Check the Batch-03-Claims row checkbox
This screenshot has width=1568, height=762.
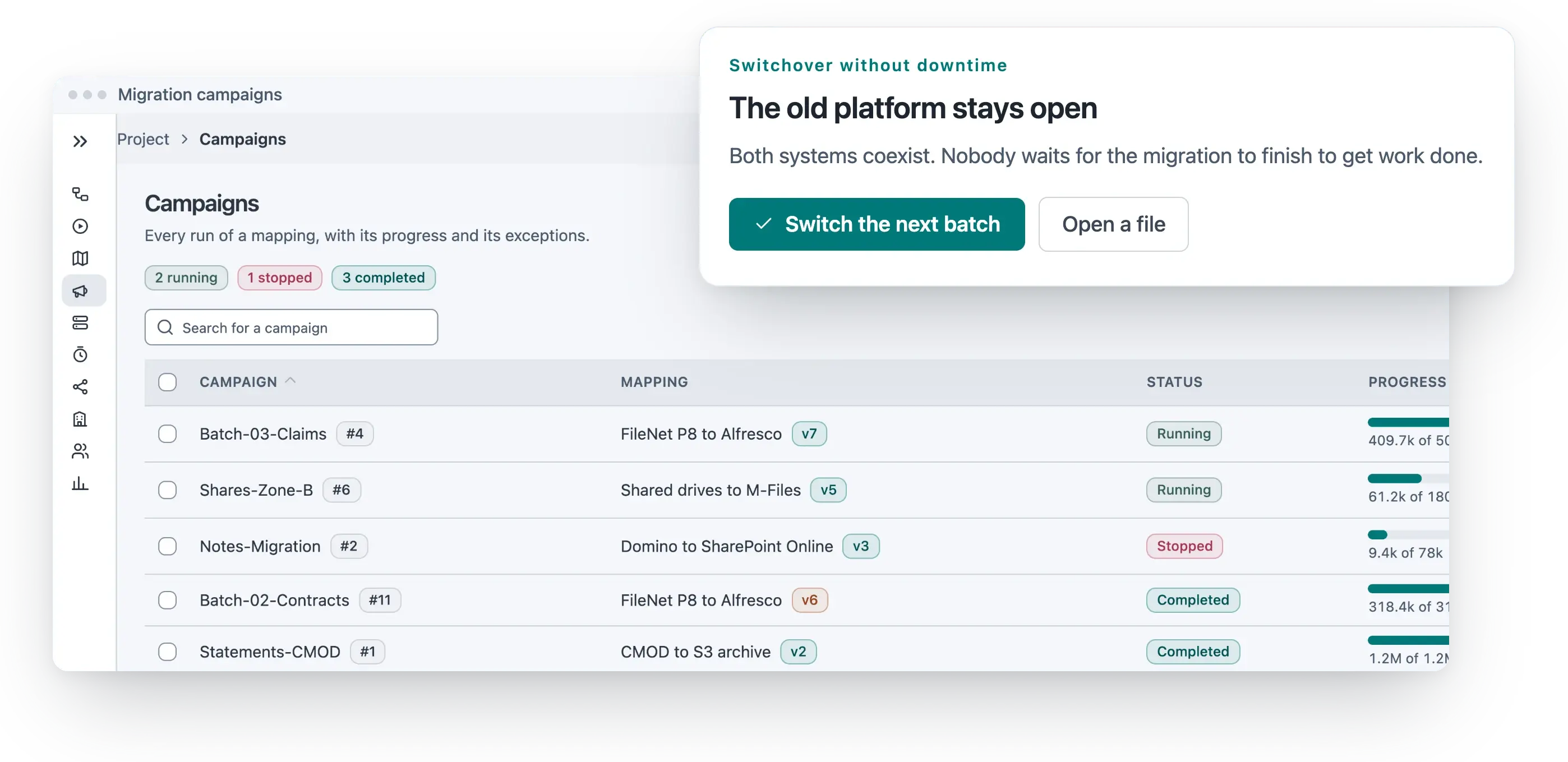coord(167,434)
